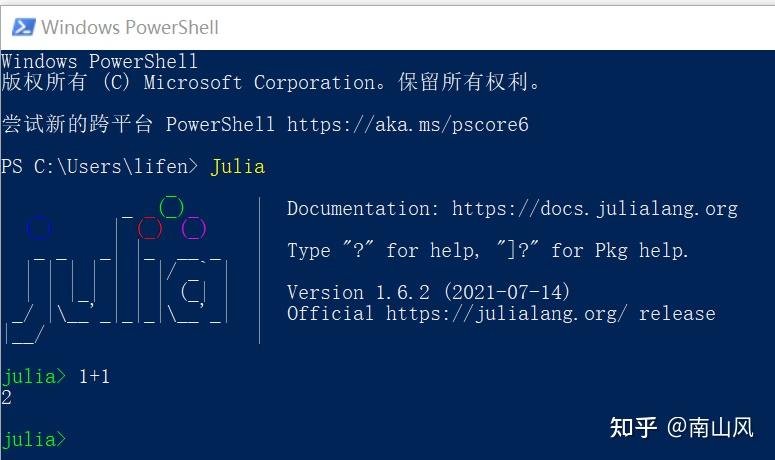Viewport: 775px width, 460px height.
Task: Click the PowerShell icon in title bar
Action: [x=24, y=27]
